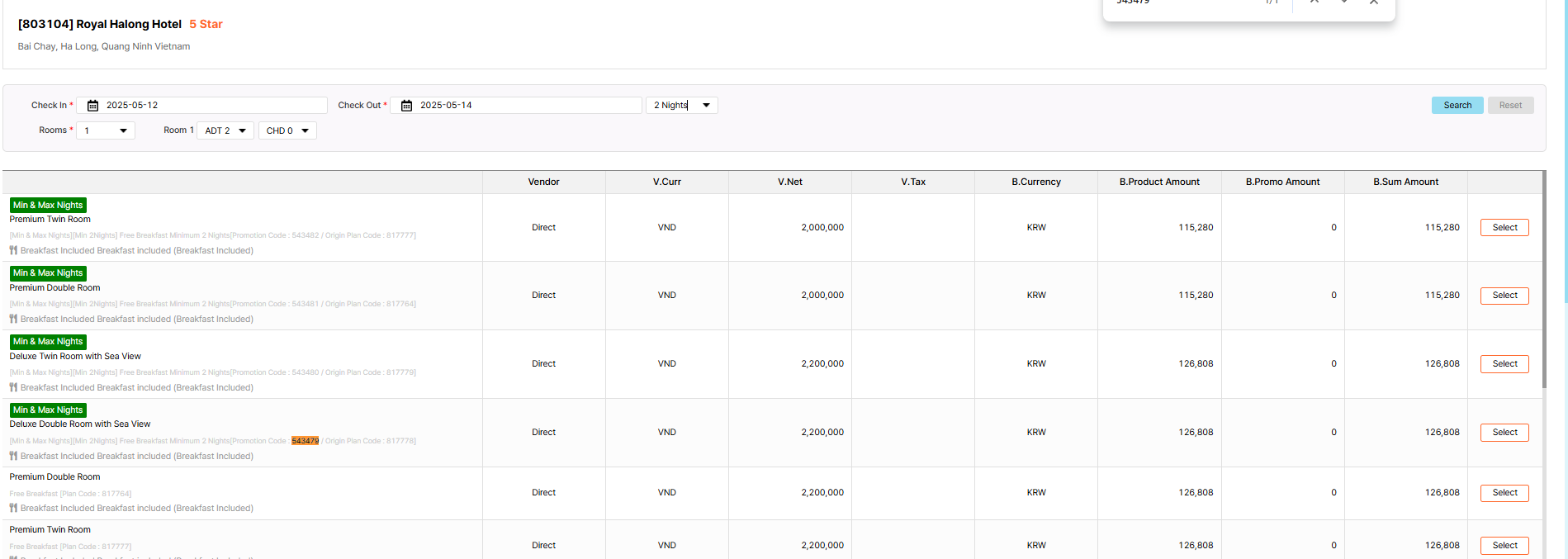The height and width of the screenshot is (559, 1568).
Task: Select the Deluxe Double Room with Sea View
Action: [x=1504, y=433]
